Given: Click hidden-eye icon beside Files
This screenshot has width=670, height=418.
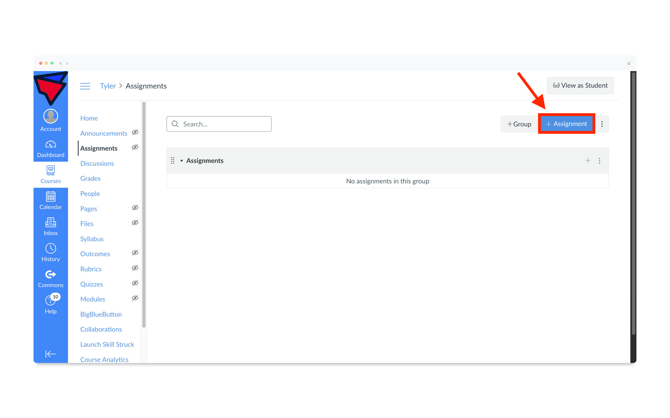Looking at the screenshot, I should pyautogui.click(x=135, y=223).
